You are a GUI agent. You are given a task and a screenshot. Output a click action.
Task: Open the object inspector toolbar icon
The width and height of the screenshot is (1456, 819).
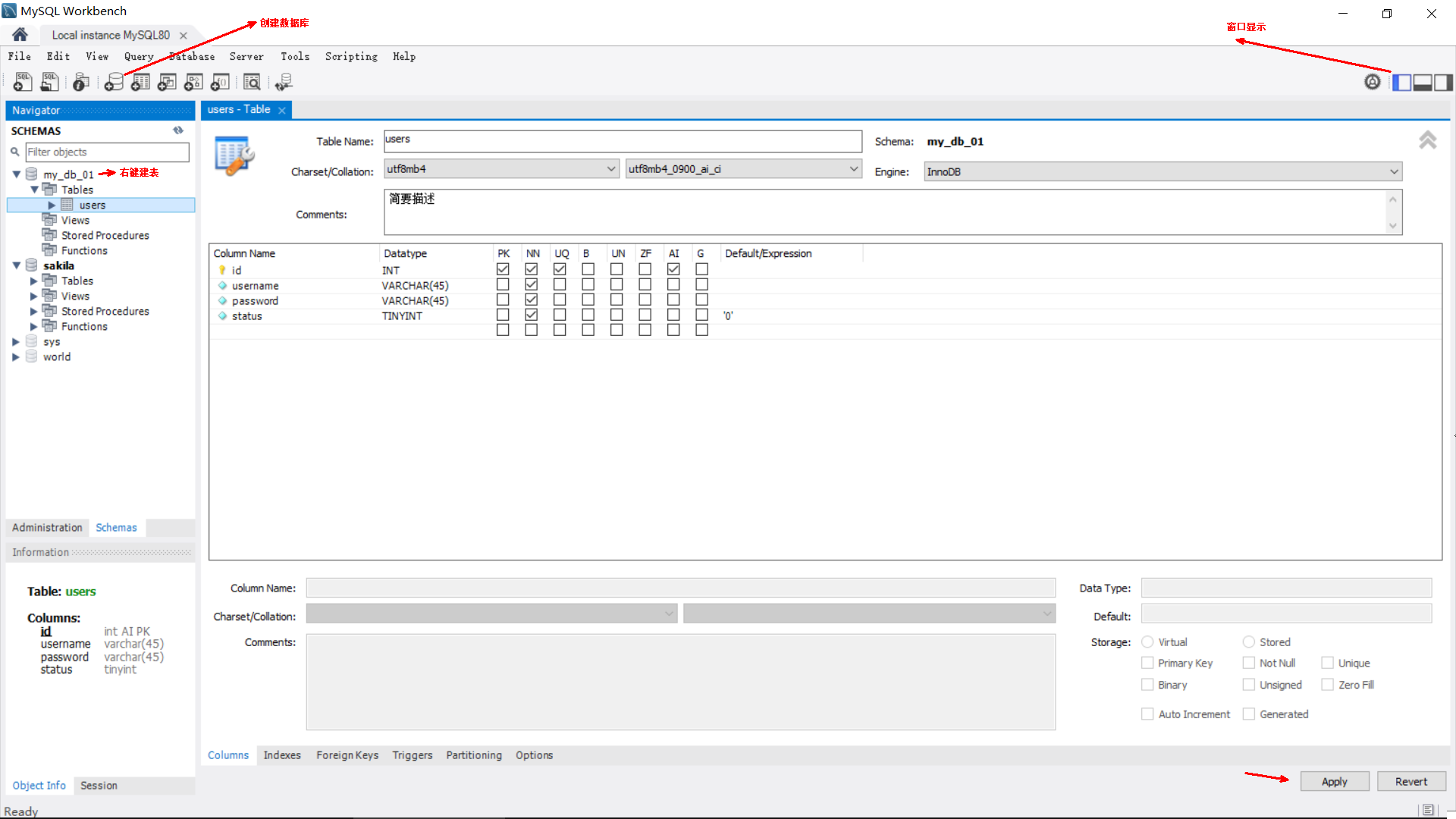(x=81, y=82)
